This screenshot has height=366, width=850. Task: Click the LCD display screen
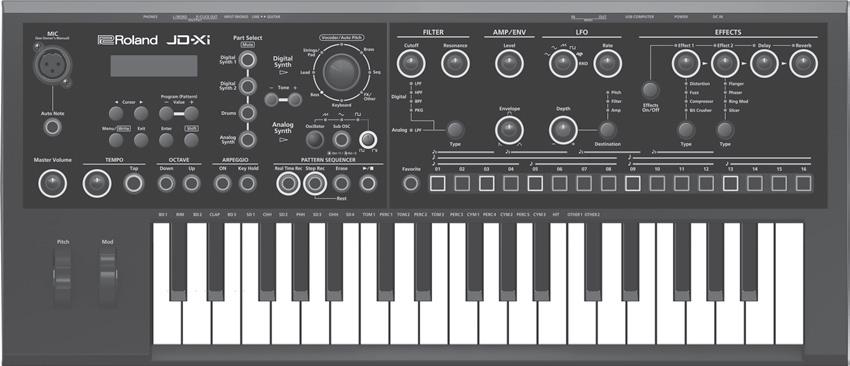(154, 66)
